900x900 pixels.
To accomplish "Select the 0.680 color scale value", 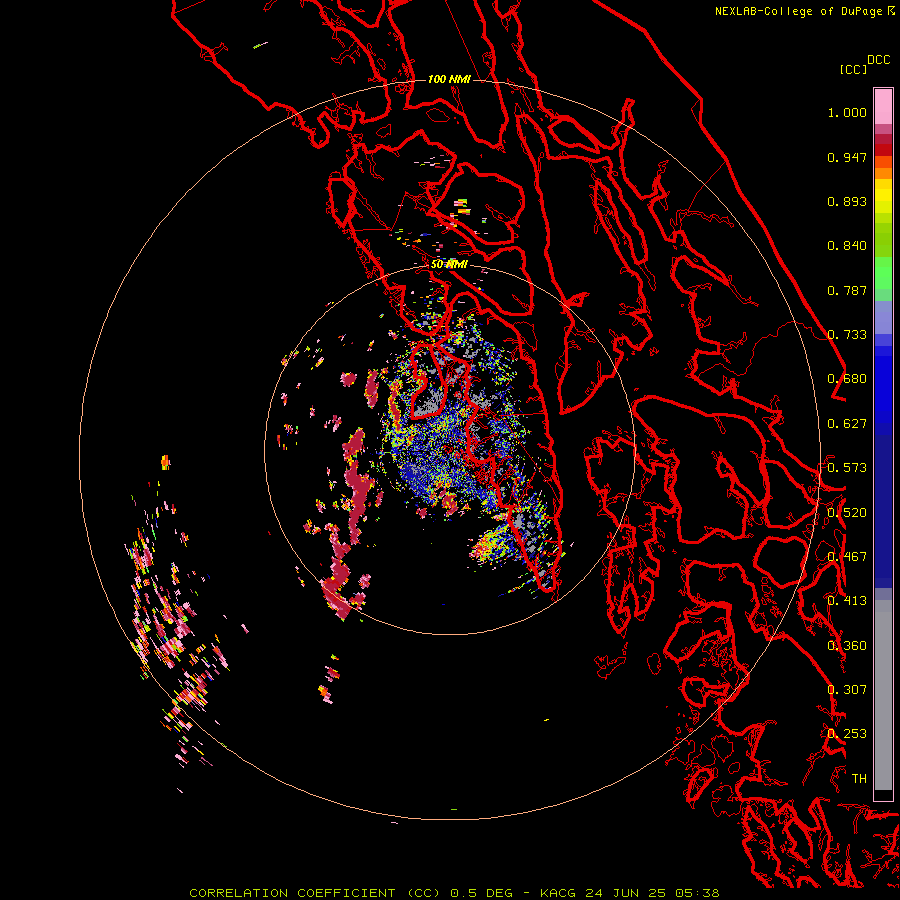I will [x=847, y=379].
